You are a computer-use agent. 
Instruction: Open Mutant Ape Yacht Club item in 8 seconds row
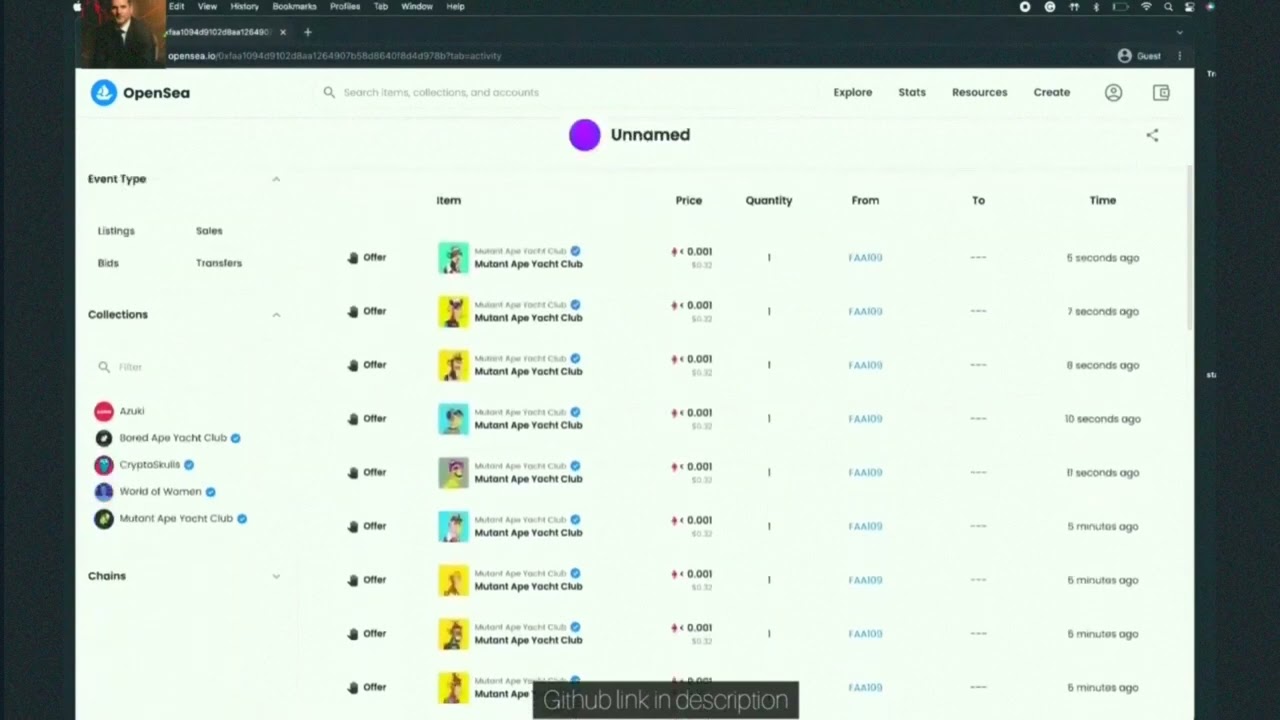tap(528, 371)
